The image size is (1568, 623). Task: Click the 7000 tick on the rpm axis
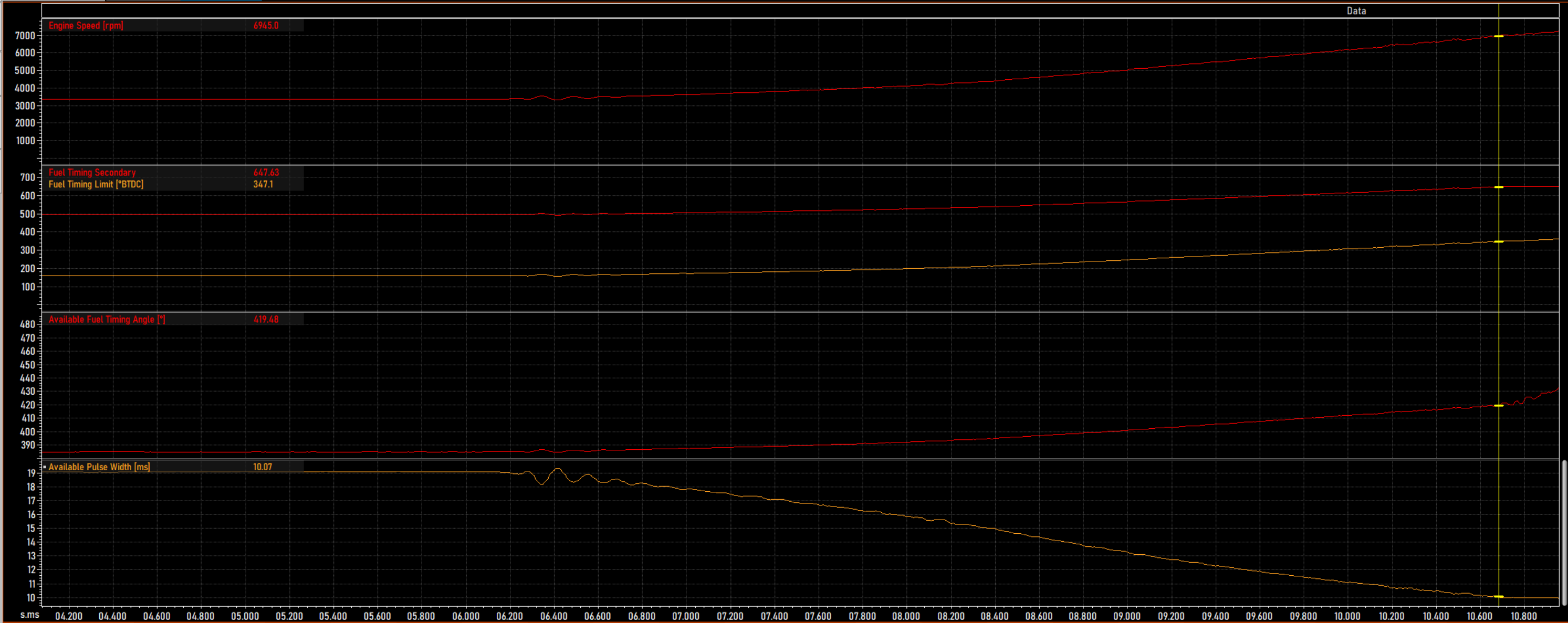pos(25,36)
